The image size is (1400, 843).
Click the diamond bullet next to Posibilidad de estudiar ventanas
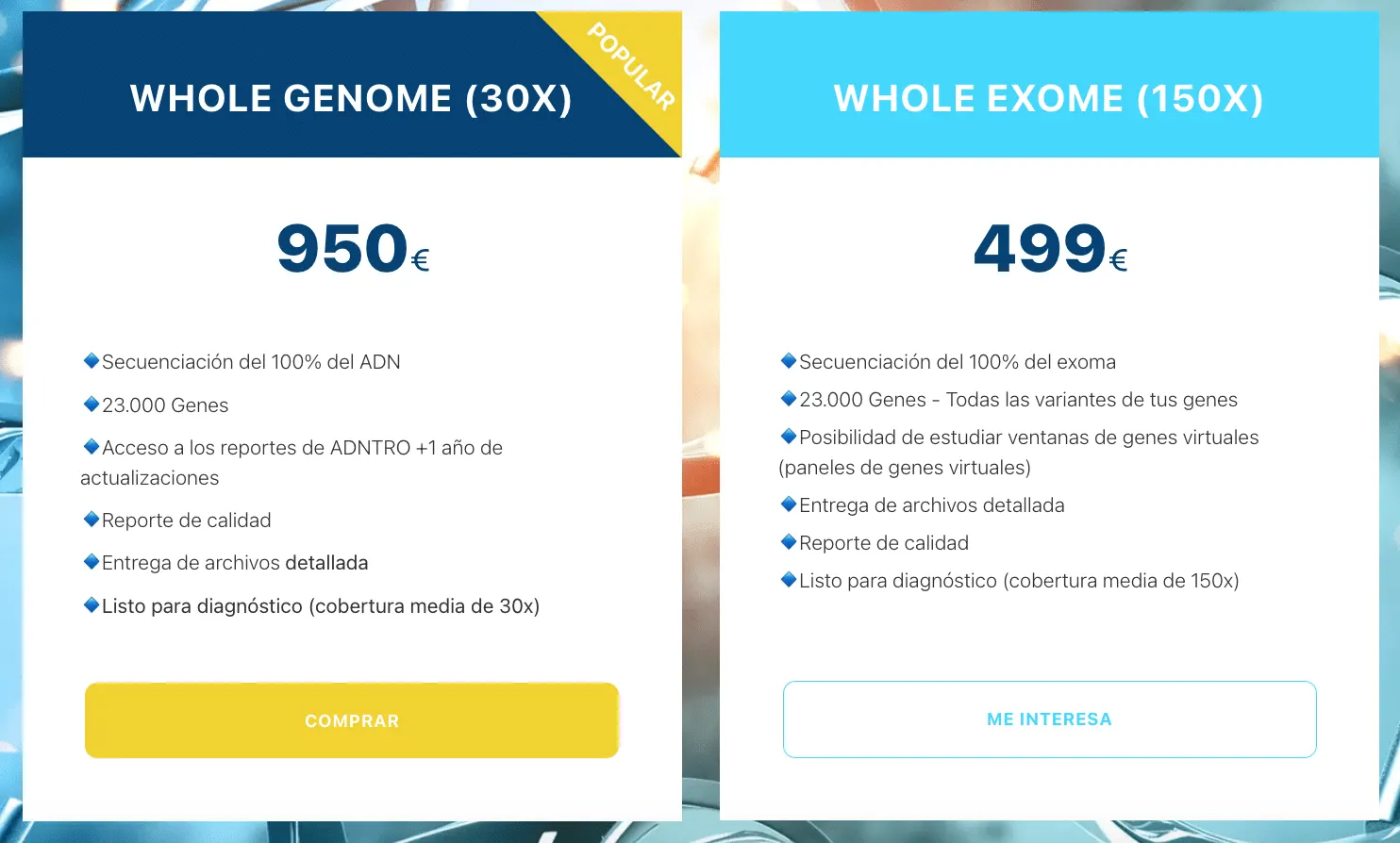pos(789,436)
